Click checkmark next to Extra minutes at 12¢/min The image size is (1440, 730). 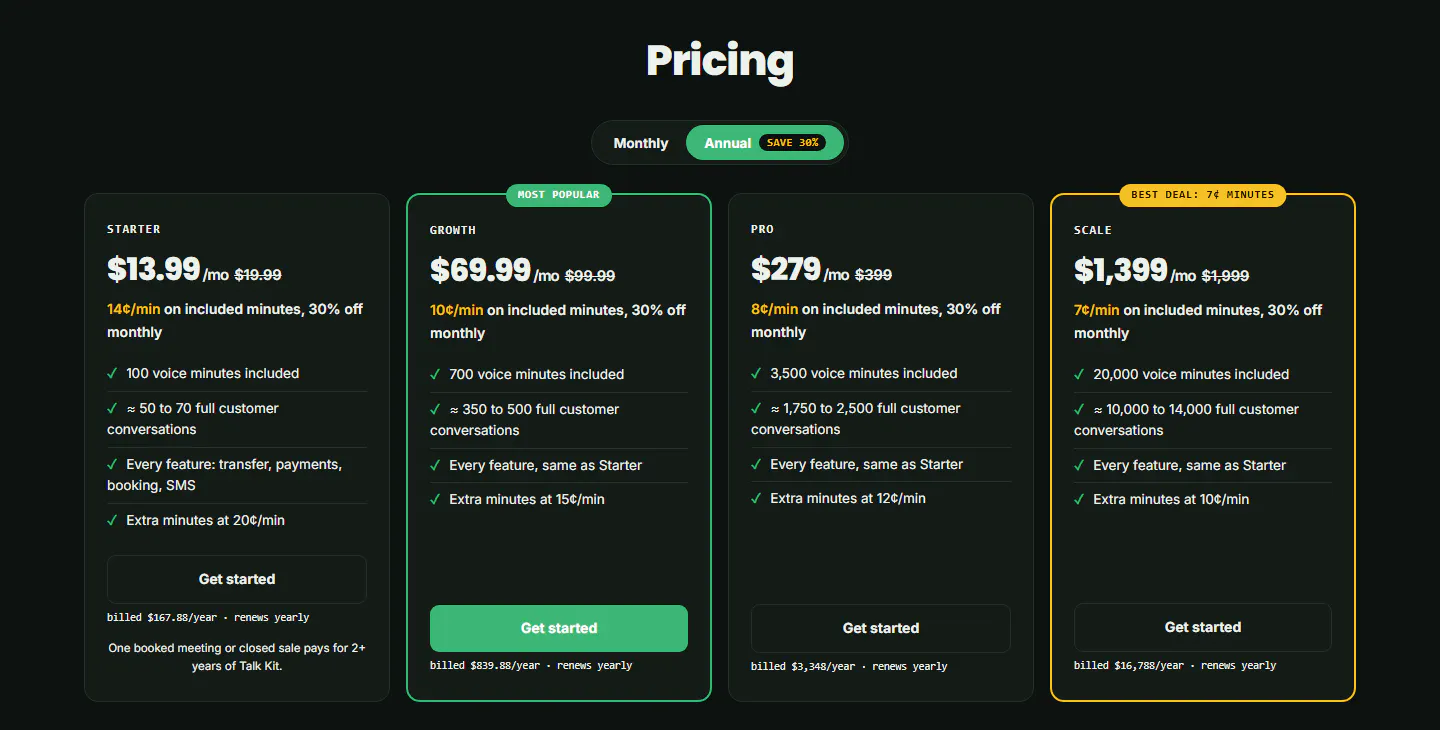(x=756, y=498)
